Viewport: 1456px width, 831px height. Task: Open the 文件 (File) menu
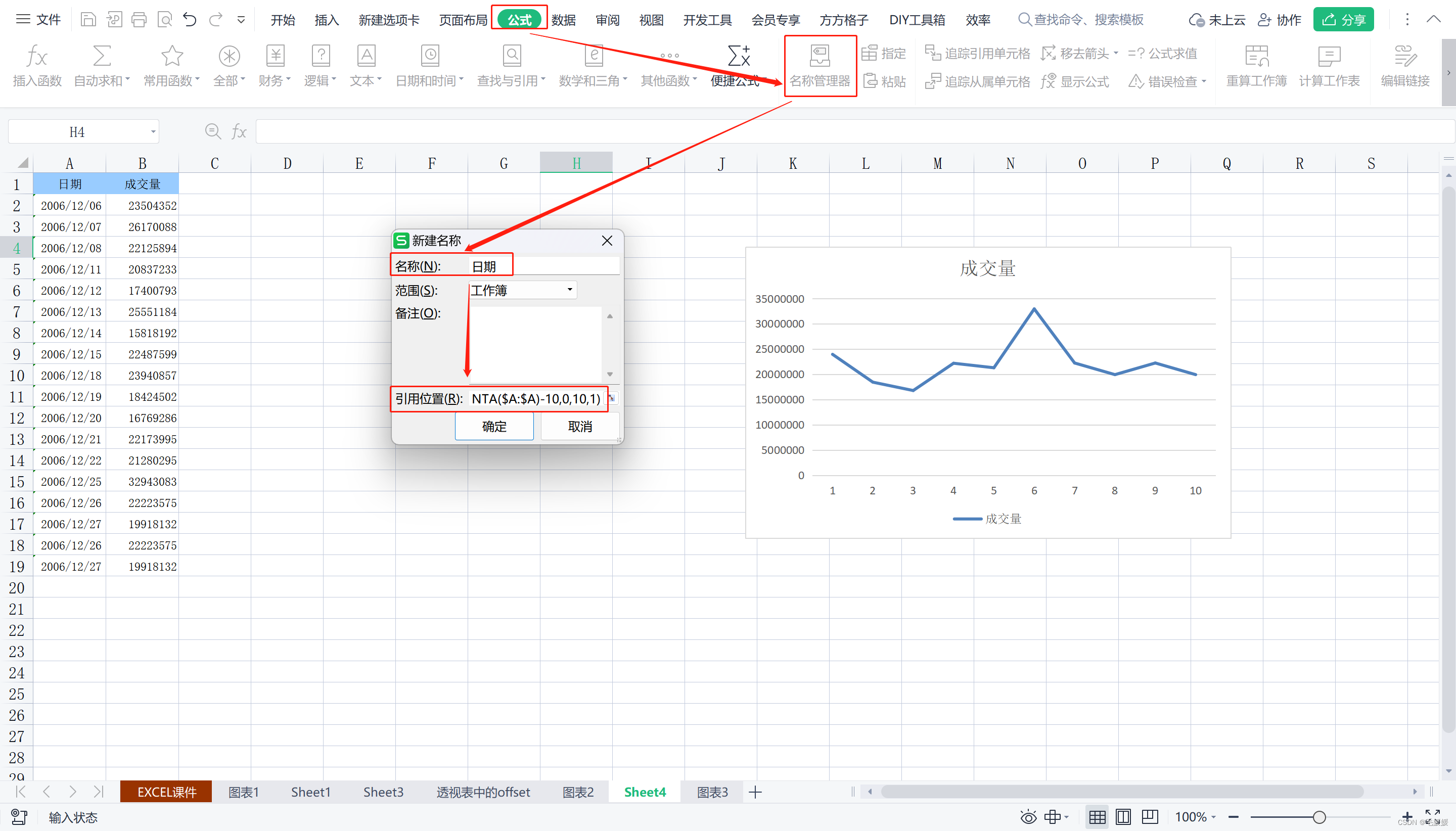(38, 19)
